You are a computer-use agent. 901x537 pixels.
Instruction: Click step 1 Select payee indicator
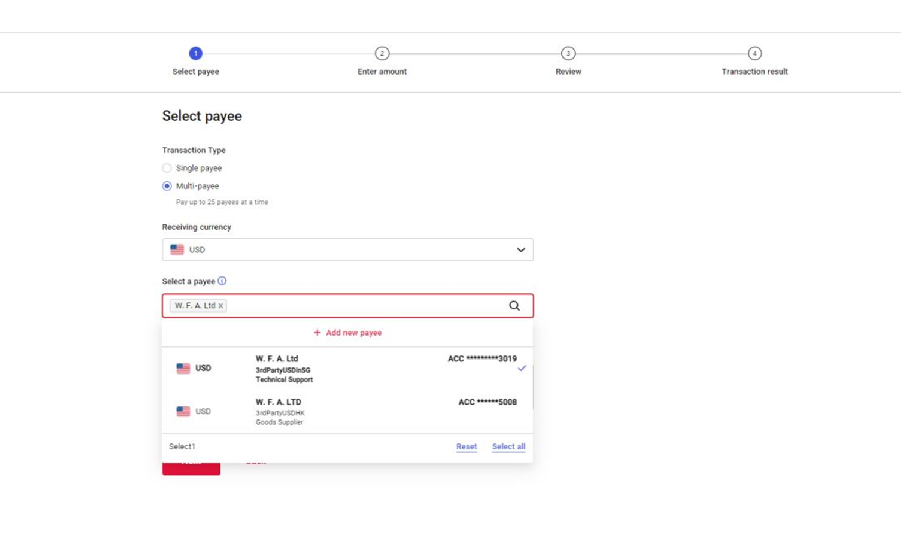pos(196,54)
